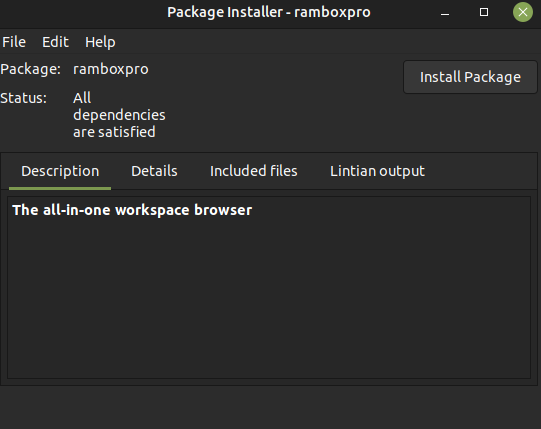This screenshot has width=541, height=429.
Task: Select the Description tab
Action: tap(60, 171)
